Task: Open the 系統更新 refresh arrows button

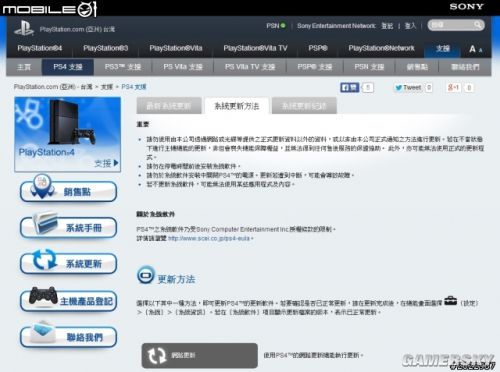Action: pyautogui.click(x=68, y=262)
